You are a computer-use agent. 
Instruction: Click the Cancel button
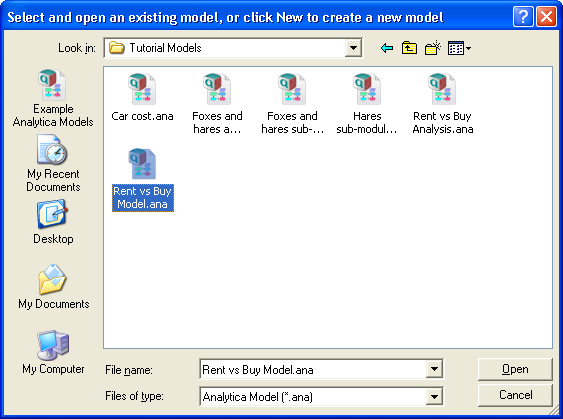tap(515, 395)
